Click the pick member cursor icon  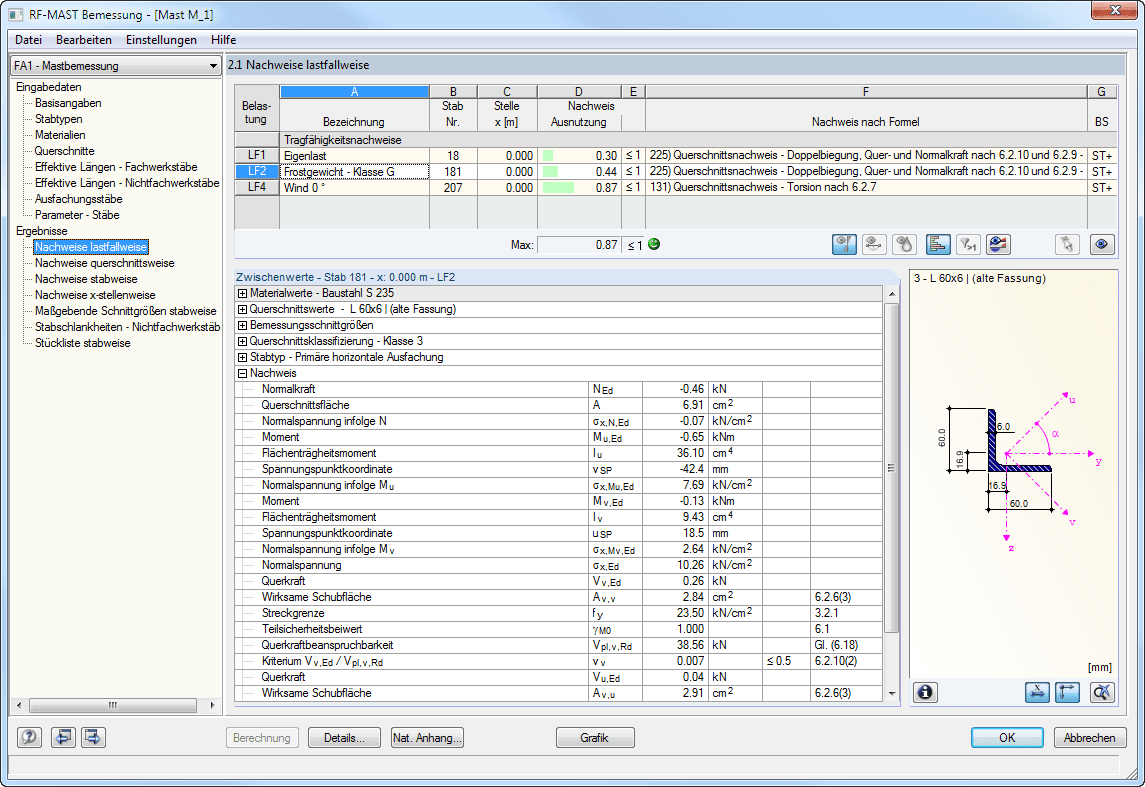pos(1068,245)
